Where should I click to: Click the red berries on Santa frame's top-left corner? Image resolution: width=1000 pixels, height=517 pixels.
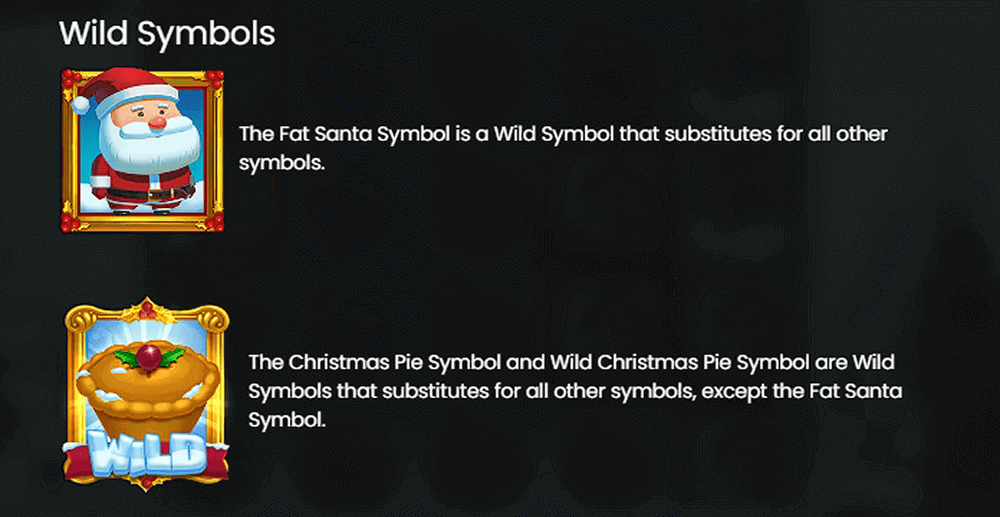(72, 78)
